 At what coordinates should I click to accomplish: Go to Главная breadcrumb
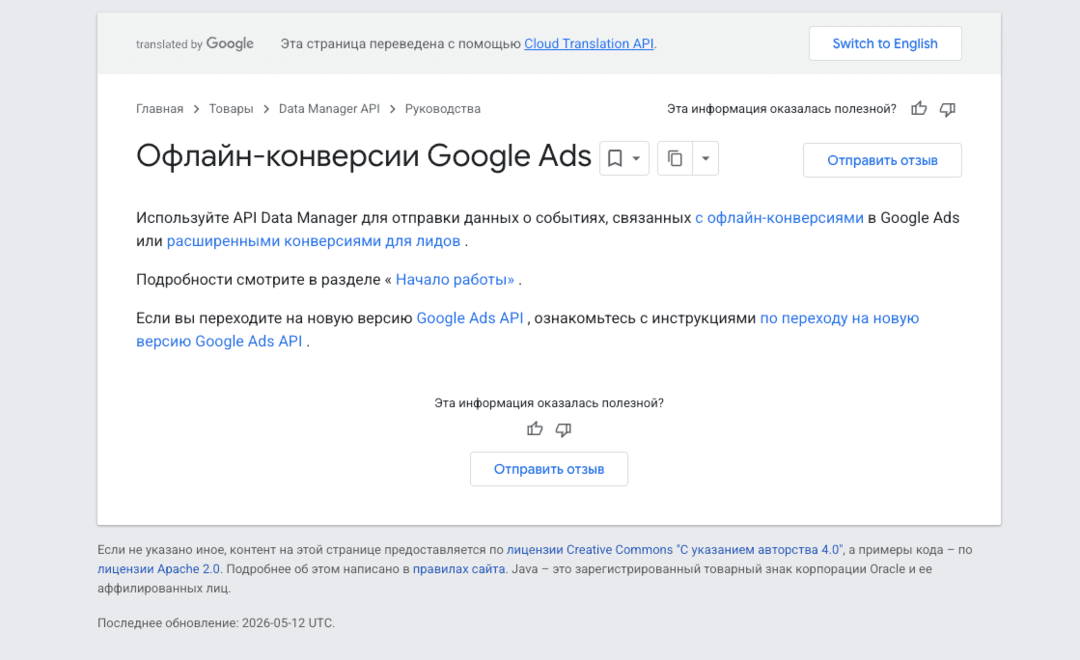(x=160, y=109)
